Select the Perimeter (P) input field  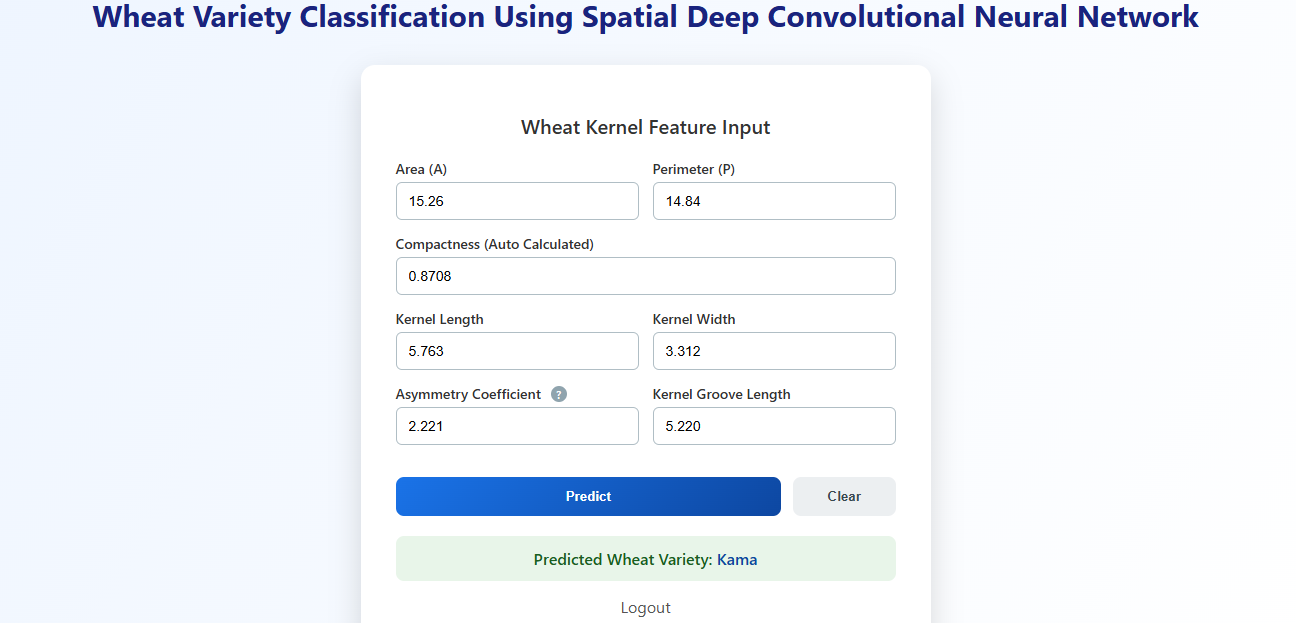click(774, 201)
